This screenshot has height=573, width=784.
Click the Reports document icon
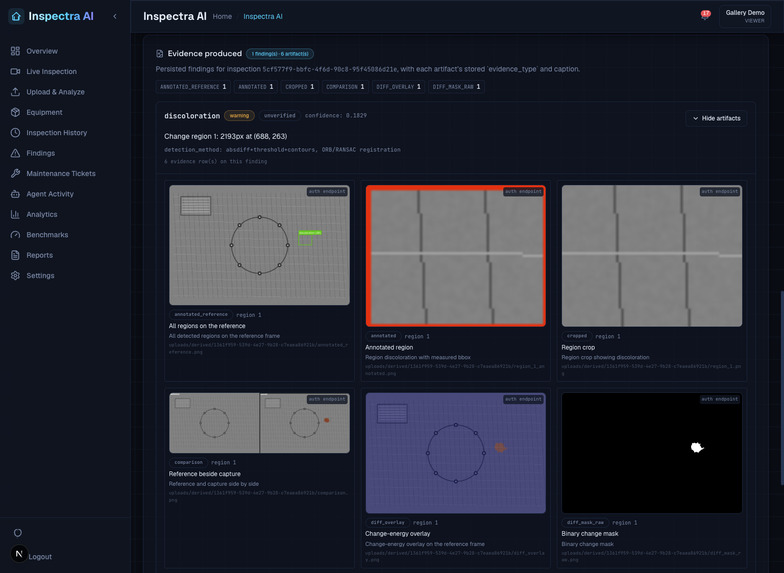coord(16,255)
